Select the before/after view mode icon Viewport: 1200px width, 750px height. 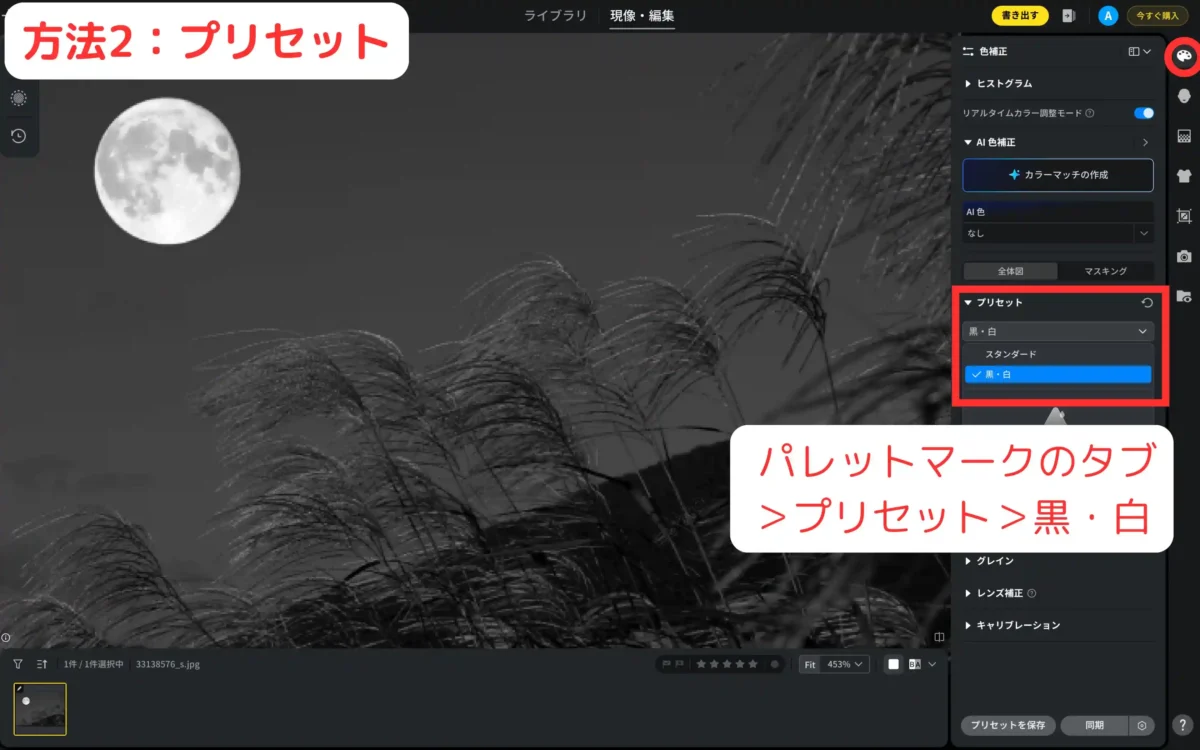point(914,664)
